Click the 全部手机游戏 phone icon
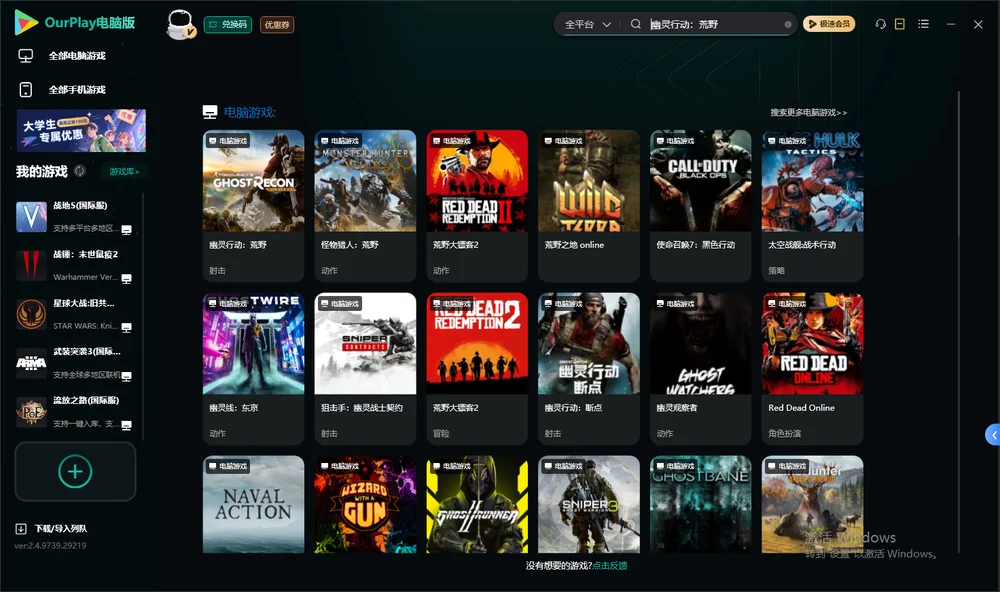 pyautogui.click(x=26, y=89)
